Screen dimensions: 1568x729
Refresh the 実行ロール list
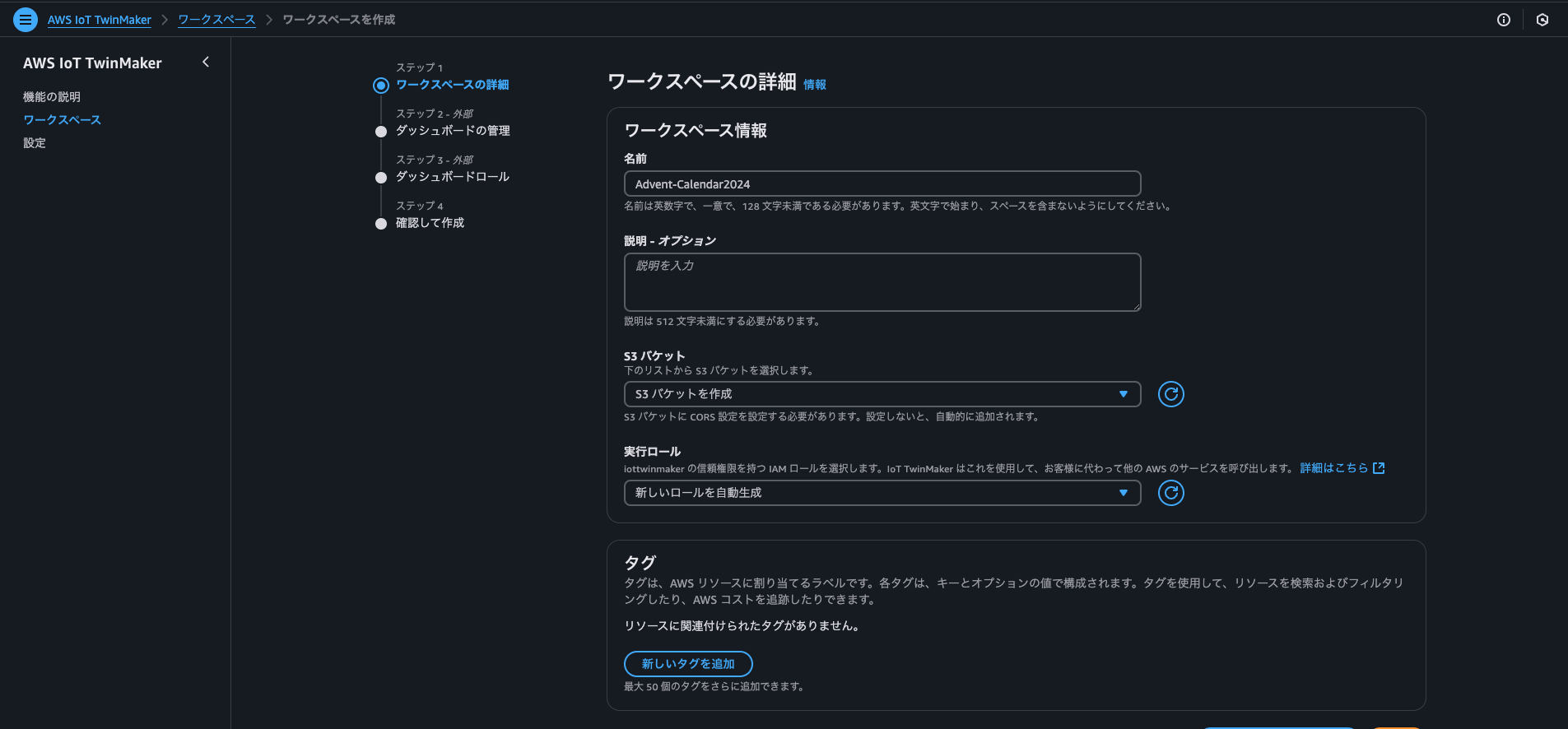[1171, 493]
